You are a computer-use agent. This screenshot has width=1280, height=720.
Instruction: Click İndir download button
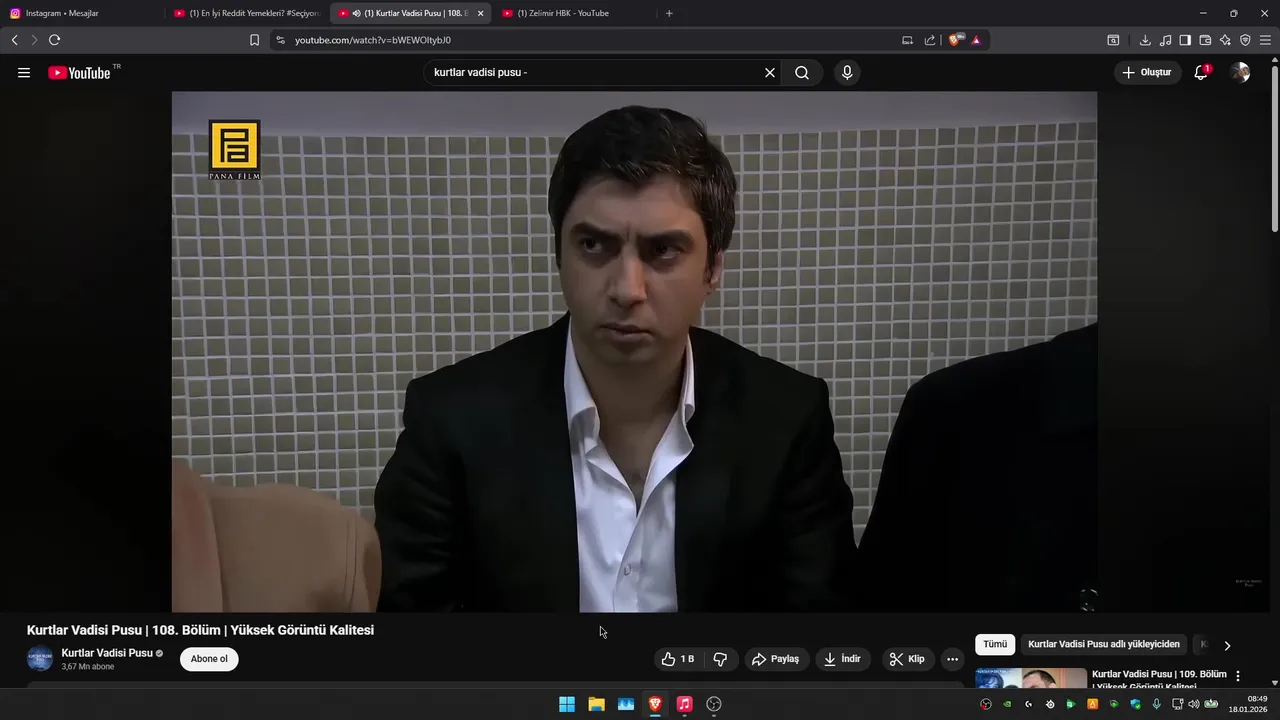click(x=842, y=659)
